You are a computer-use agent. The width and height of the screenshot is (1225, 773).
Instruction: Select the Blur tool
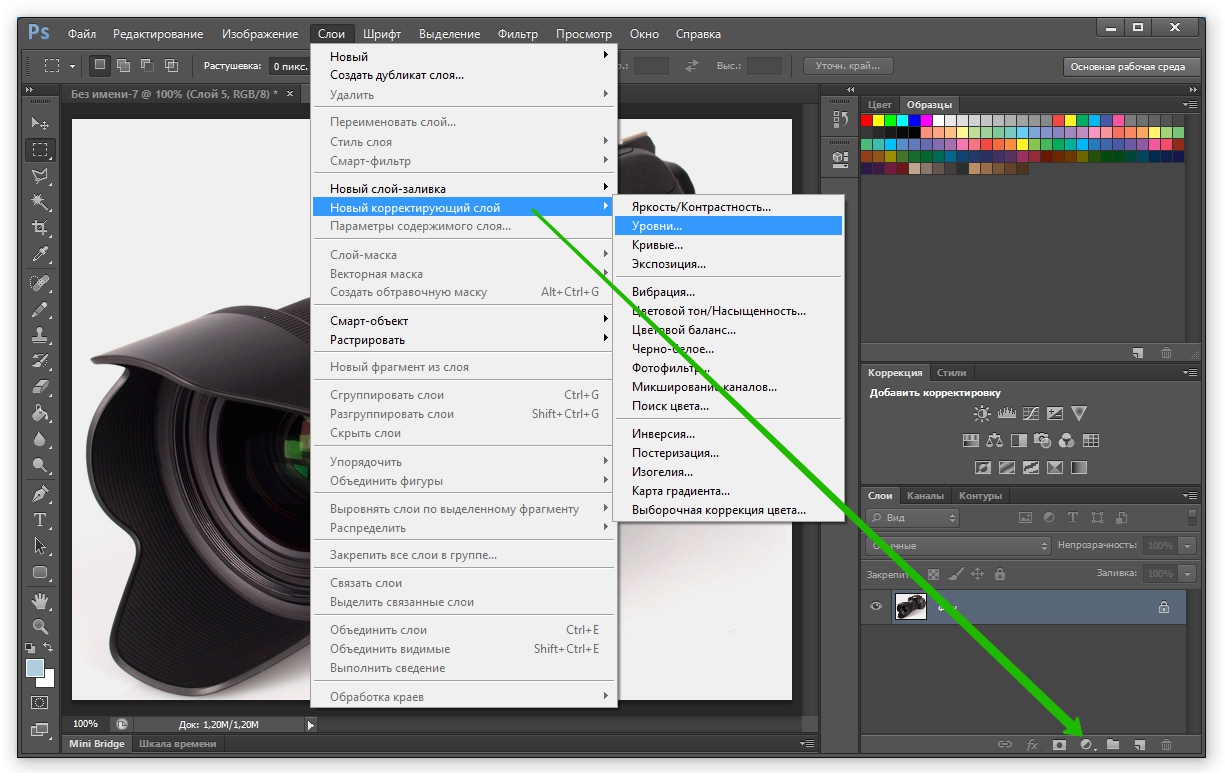tap(40, 438)
